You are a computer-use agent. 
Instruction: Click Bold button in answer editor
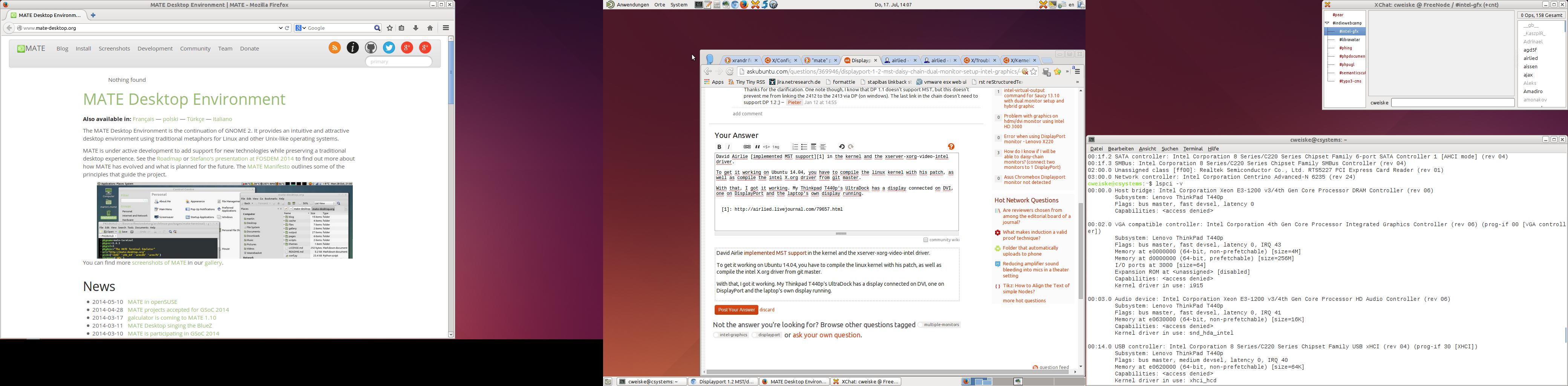pos(719,147)
